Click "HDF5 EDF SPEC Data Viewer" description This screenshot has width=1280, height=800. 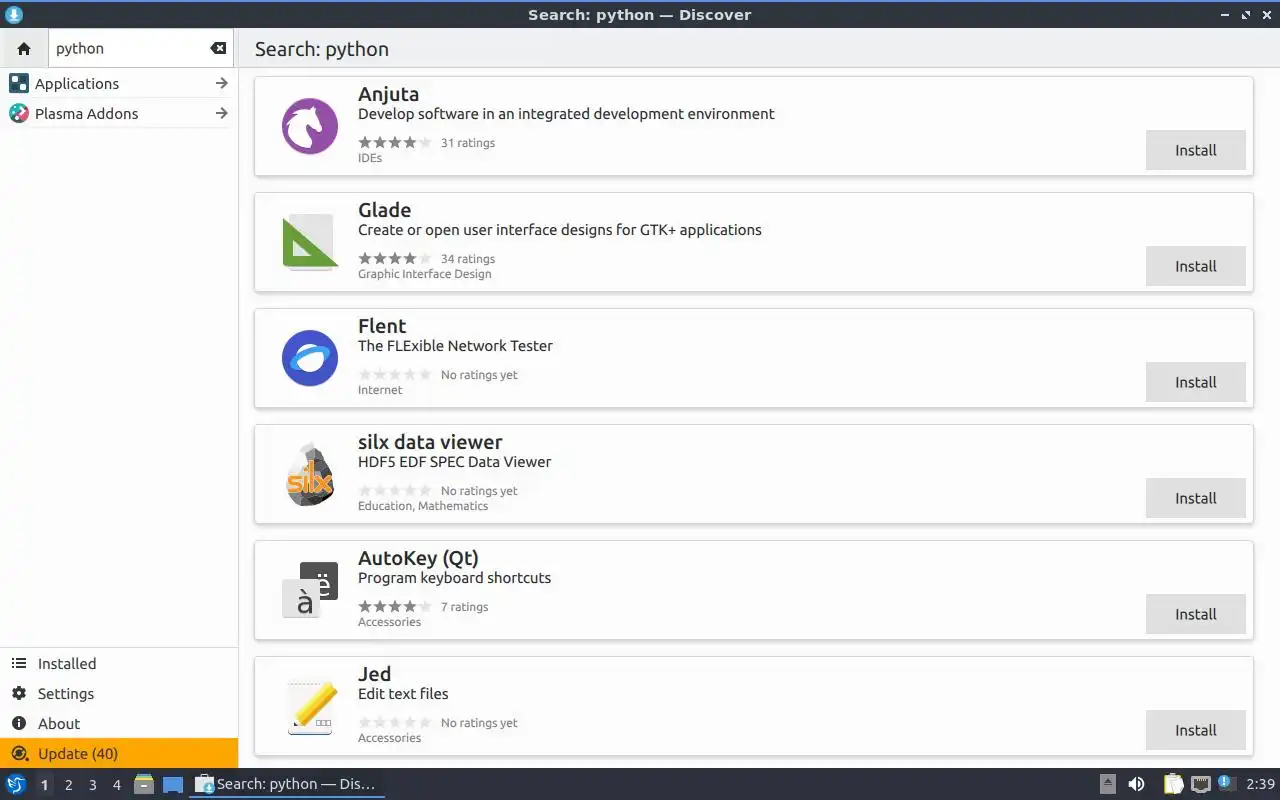(454, 462)
